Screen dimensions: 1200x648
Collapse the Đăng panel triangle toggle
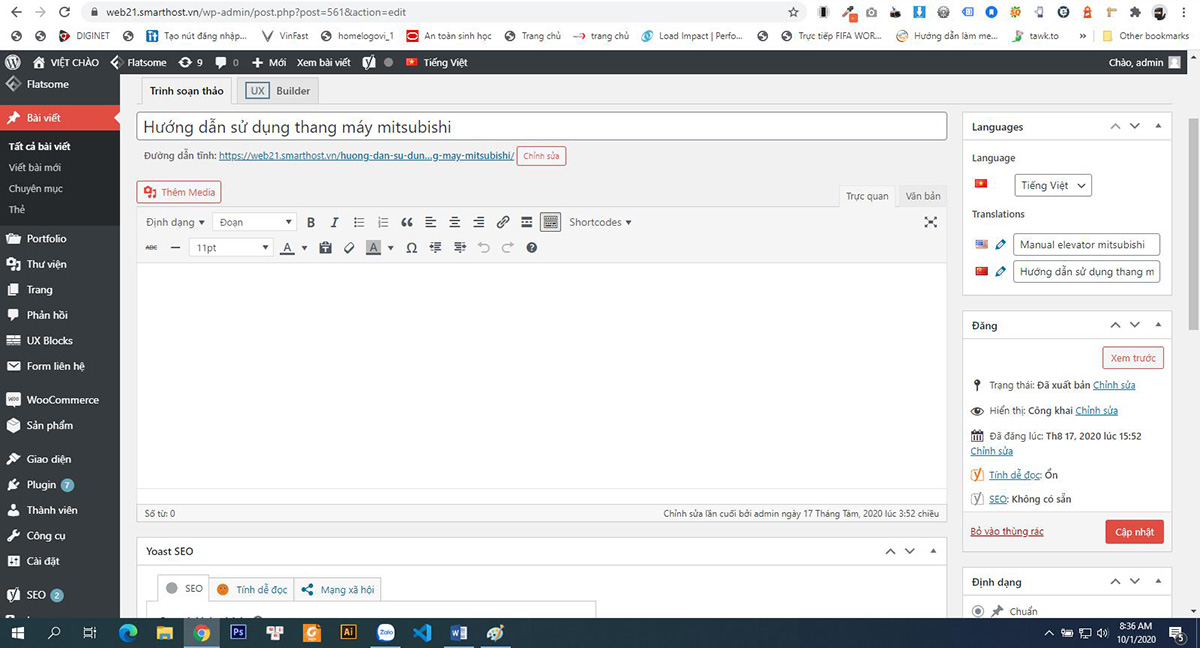pos(1158,325)
